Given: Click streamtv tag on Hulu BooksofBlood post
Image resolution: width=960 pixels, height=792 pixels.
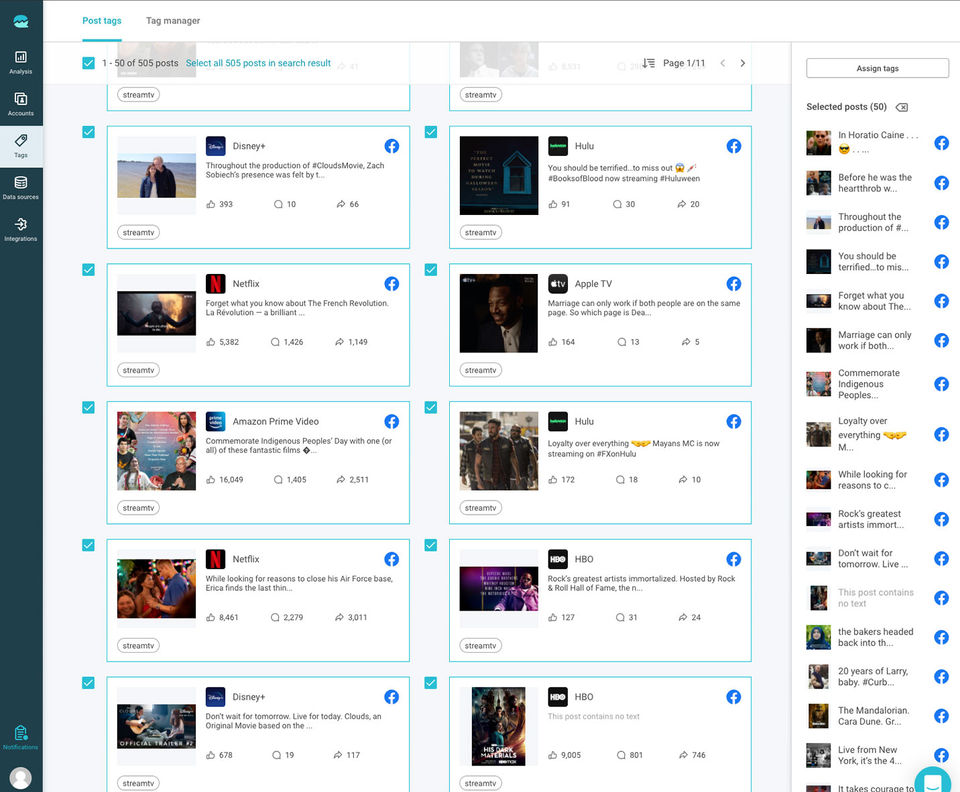Looking at the screenshot, I should point(481,233).
